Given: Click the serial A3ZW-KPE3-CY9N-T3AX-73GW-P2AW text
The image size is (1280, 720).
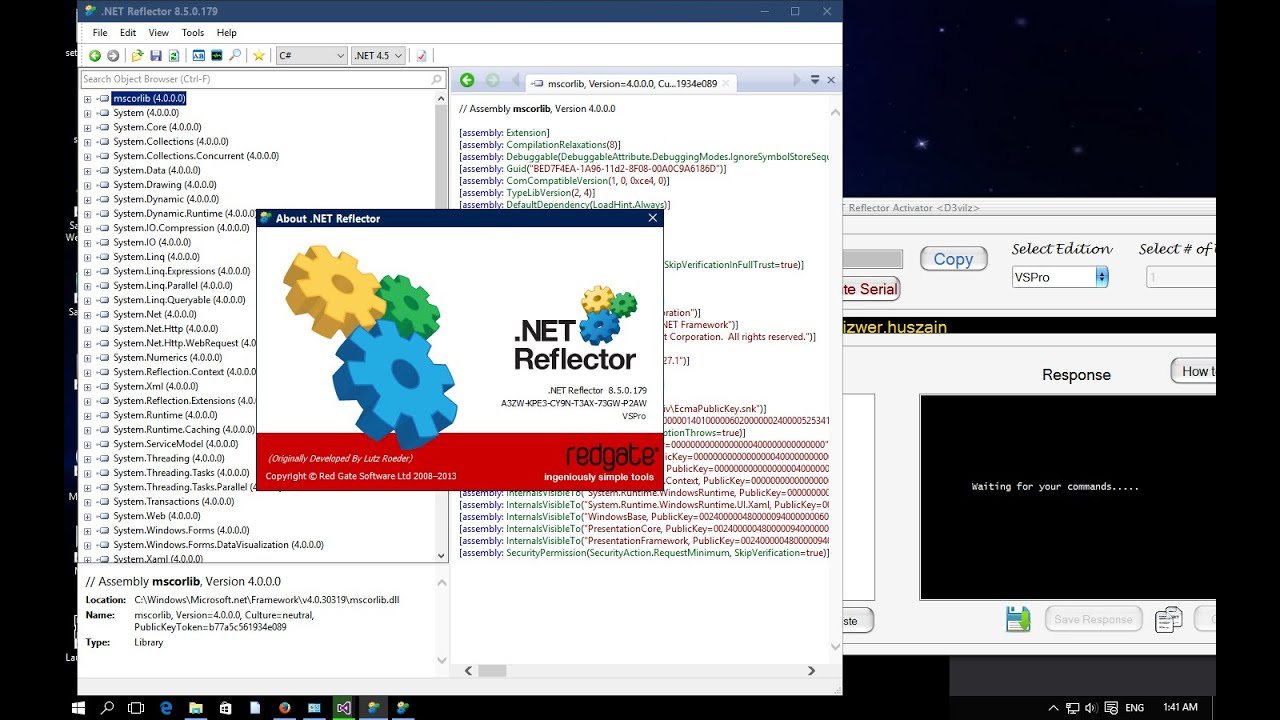Looking at the screenshot, I should [x=573, y=403].
